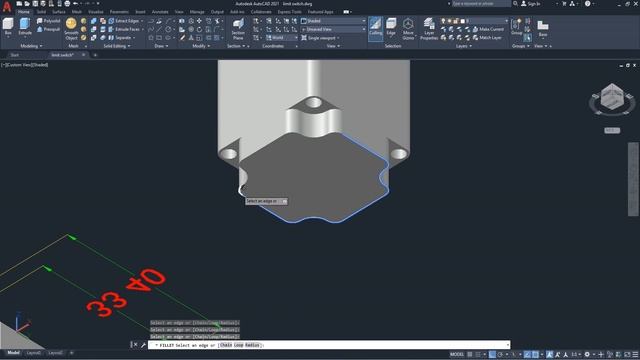Image resolution: width=640 pixels, height=360 pixels.
Task: Open workspace switching gear in status bar
Action: [x=587, y=354]
